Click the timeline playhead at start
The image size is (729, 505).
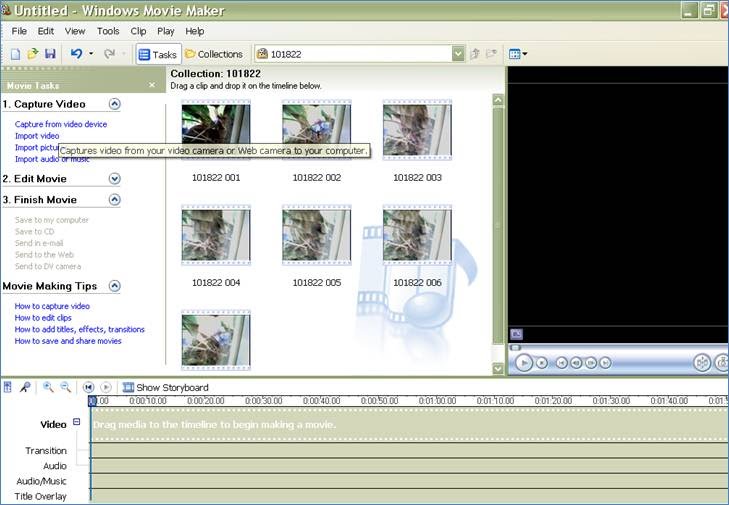92,401
